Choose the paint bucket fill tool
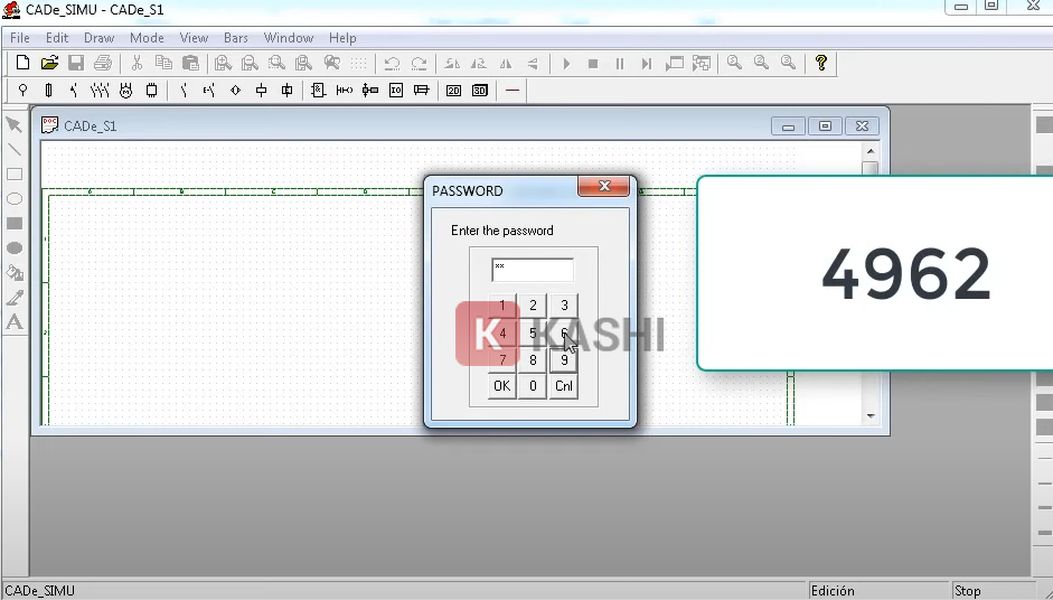 coord(14,273)
